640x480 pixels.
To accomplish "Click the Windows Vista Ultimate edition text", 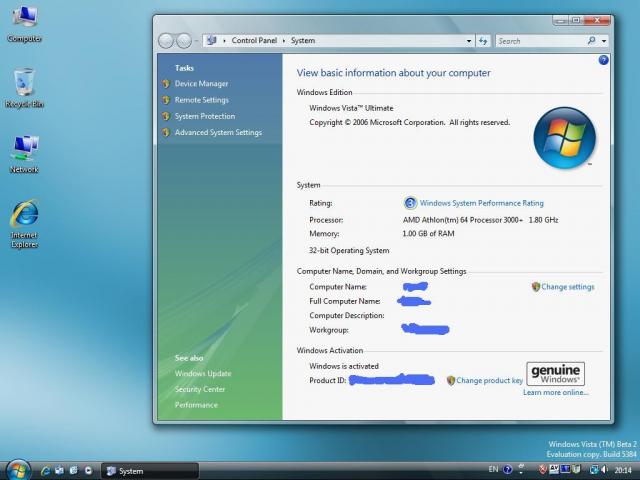I will coord(351,108).
